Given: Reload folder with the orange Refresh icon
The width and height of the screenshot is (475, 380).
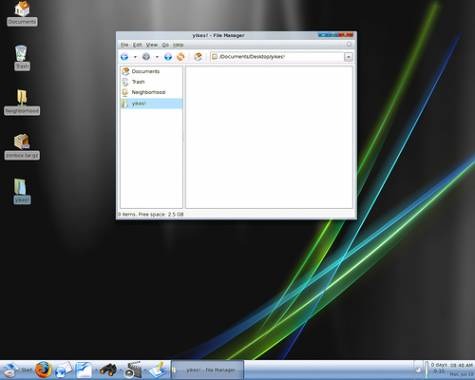Looking at the screenshot, I should (x=180, y=57).
